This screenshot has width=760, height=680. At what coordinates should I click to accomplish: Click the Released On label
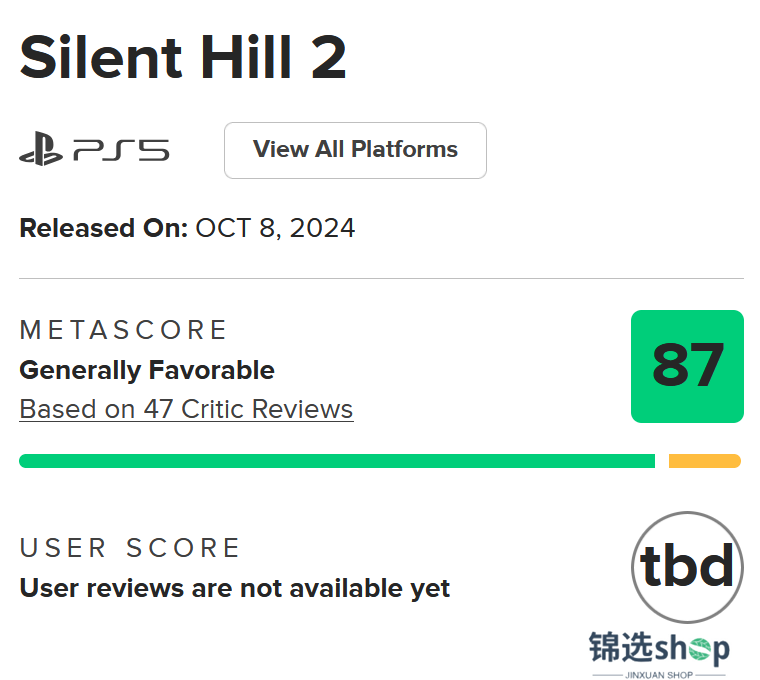coord(104,228)
